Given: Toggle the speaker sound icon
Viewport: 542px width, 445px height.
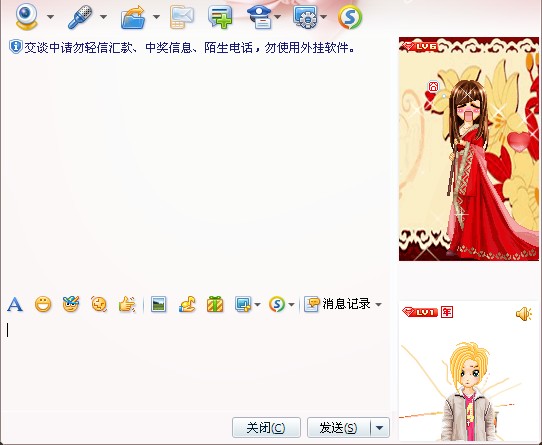Looking at the screenshot, I should pyautogui.click(x=524, y=314).
